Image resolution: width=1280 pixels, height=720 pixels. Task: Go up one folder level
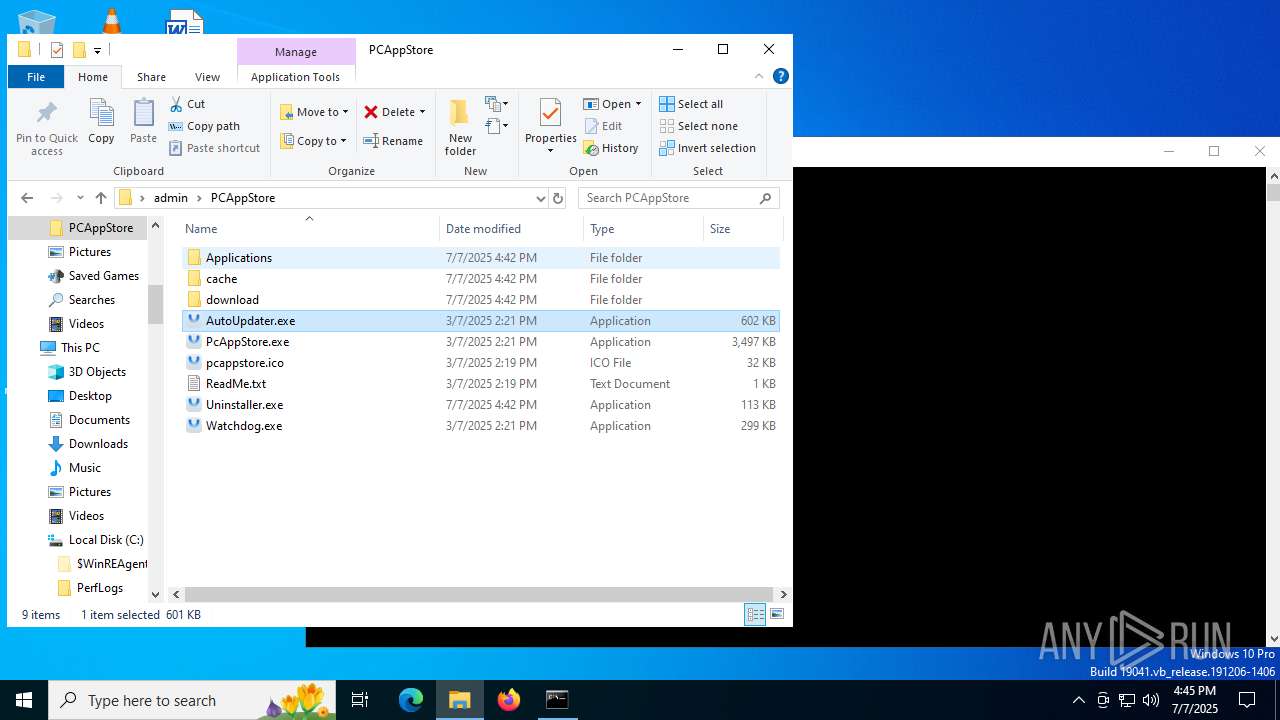(101, 198)
